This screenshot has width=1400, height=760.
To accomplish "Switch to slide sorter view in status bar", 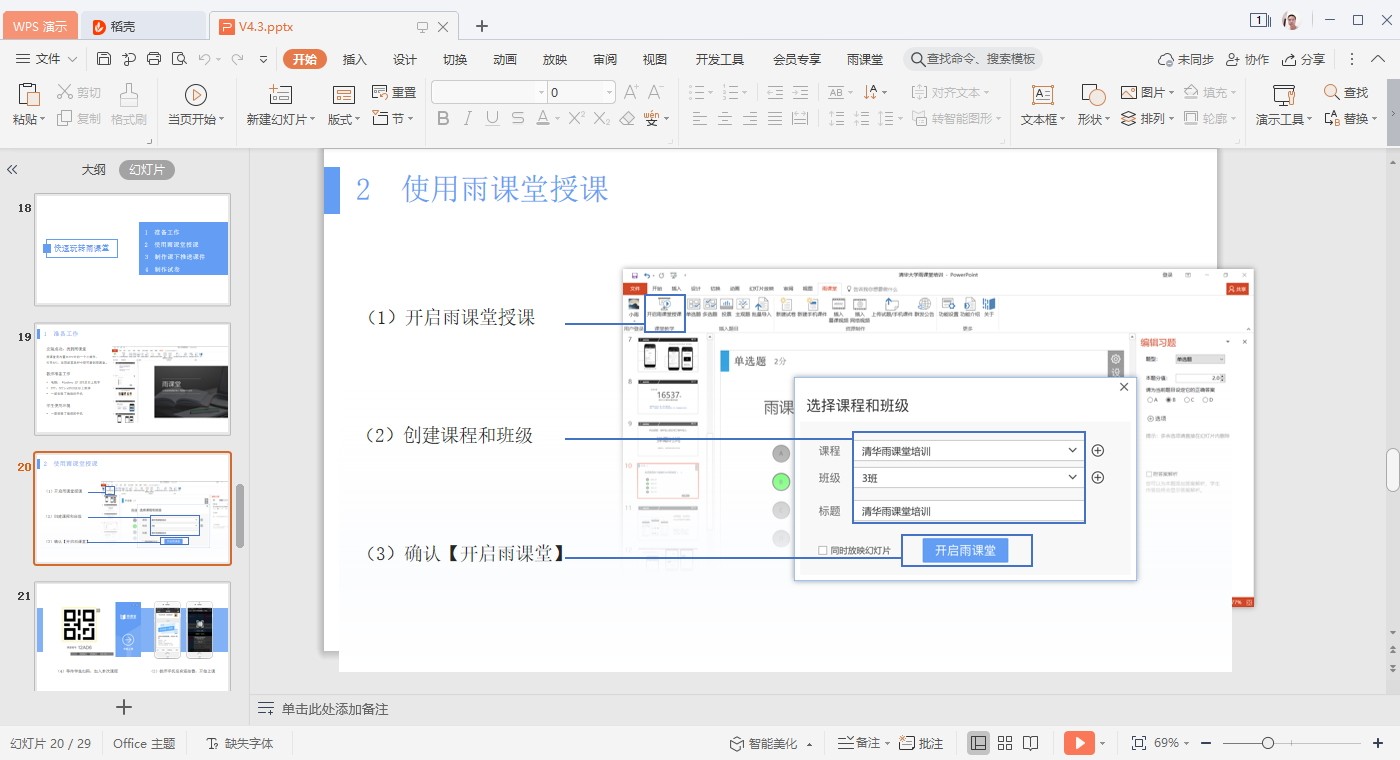I will point(1005,743).
